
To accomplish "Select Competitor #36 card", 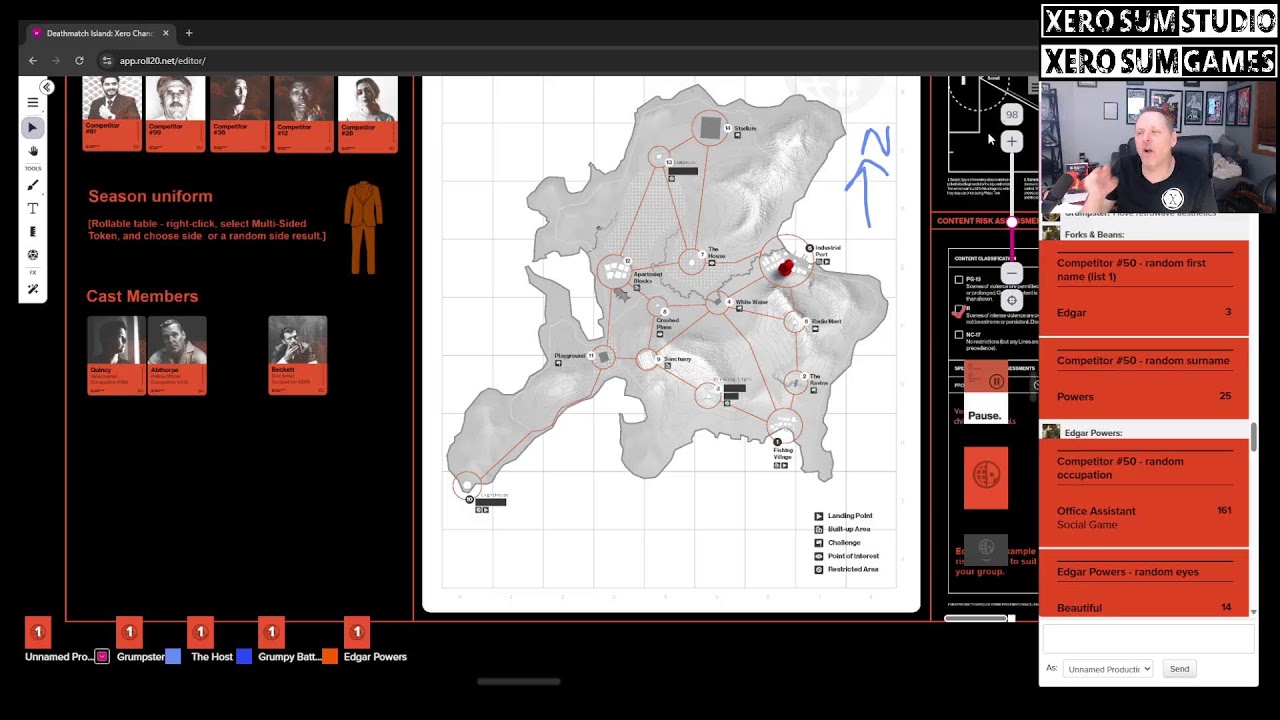I will click(x=239, y=114).
